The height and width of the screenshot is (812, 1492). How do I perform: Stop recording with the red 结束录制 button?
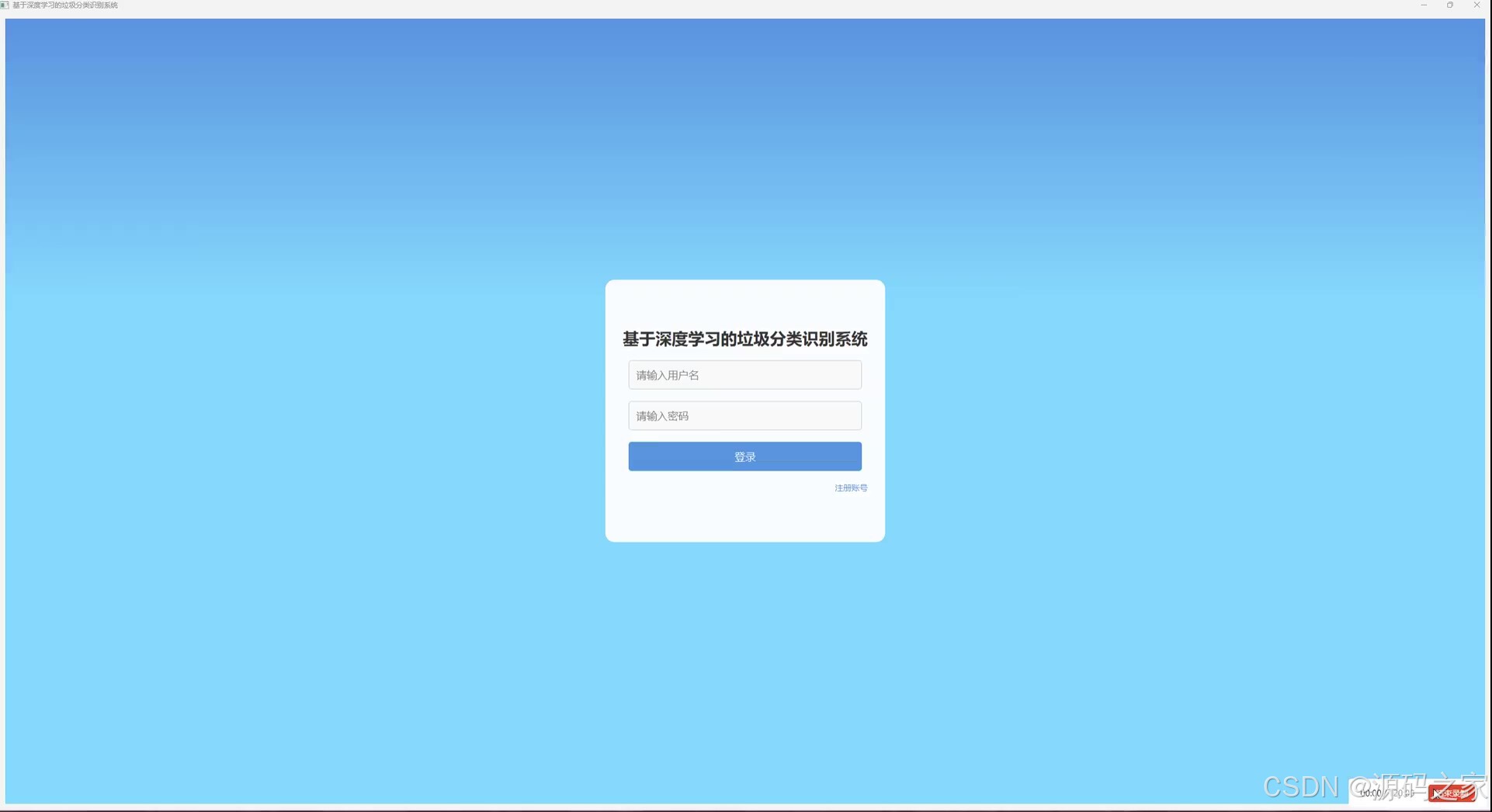[x=1451, y=793]
